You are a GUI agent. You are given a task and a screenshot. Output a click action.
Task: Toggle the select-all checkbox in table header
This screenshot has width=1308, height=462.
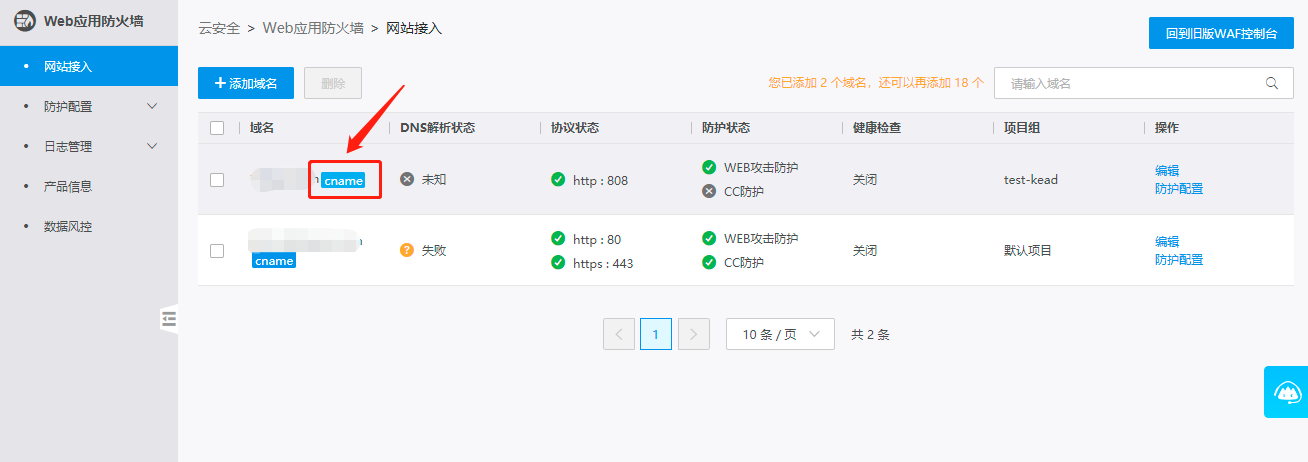pos(217,128)
